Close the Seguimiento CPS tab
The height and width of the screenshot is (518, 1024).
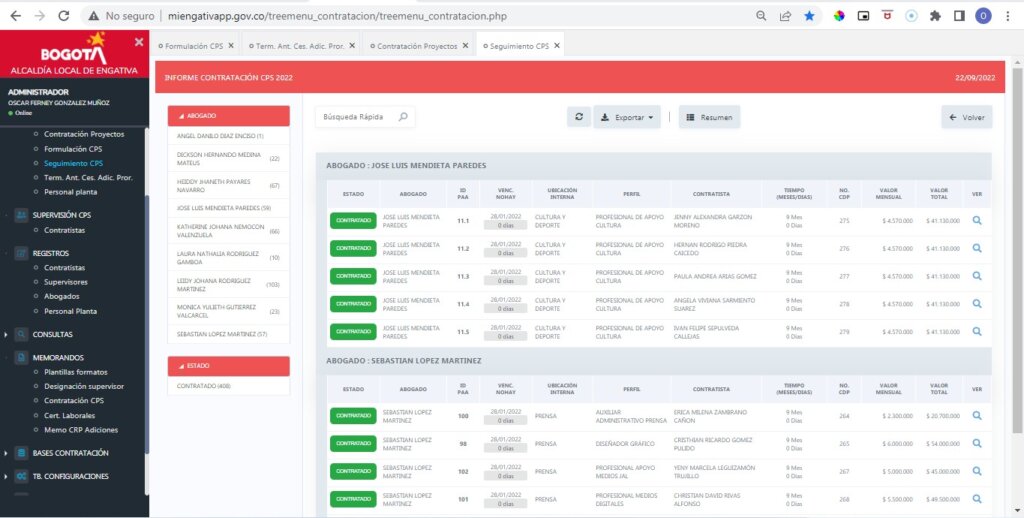tap(556, 46)
